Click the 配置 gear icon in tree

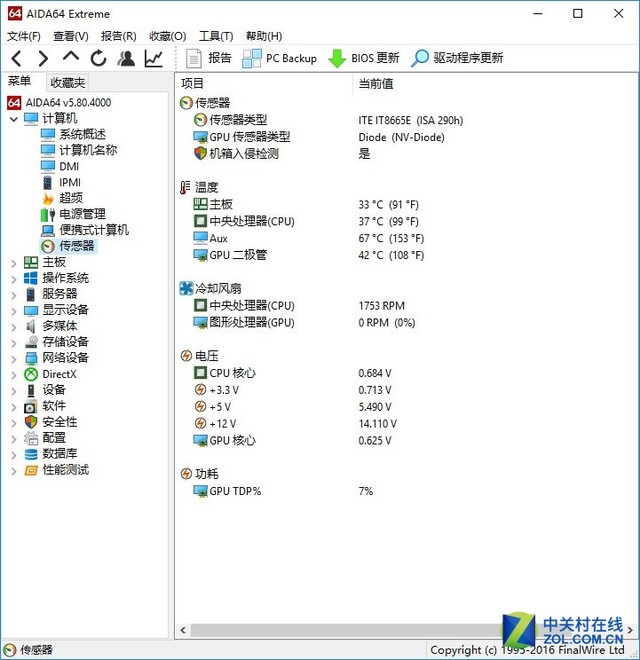31,438
